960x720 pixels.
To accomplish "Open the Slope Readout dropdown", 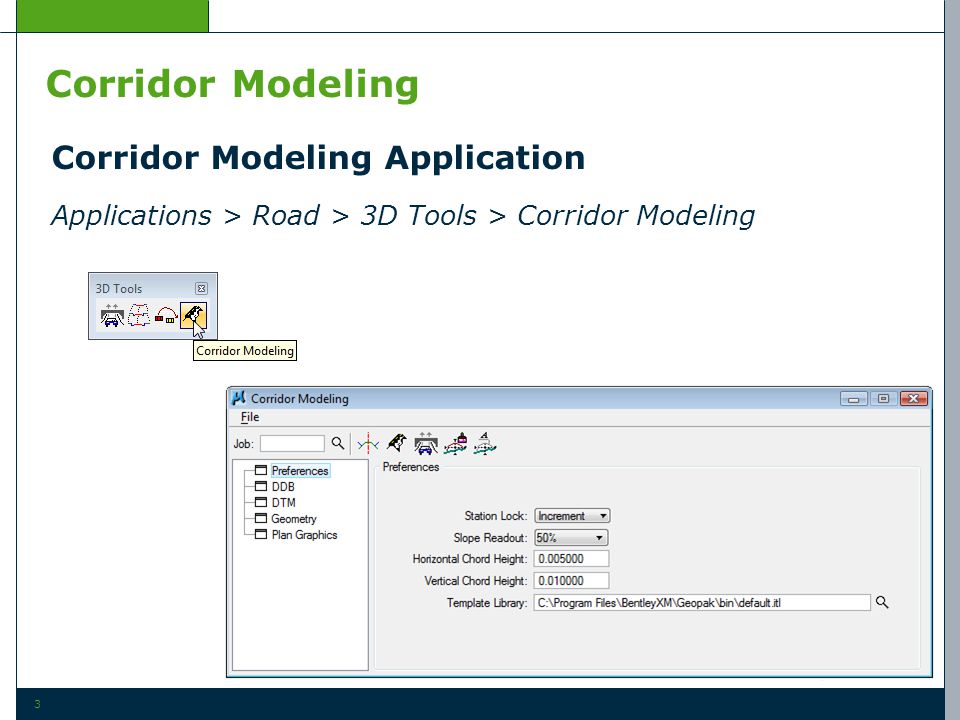I will click(x=571, y=538).
